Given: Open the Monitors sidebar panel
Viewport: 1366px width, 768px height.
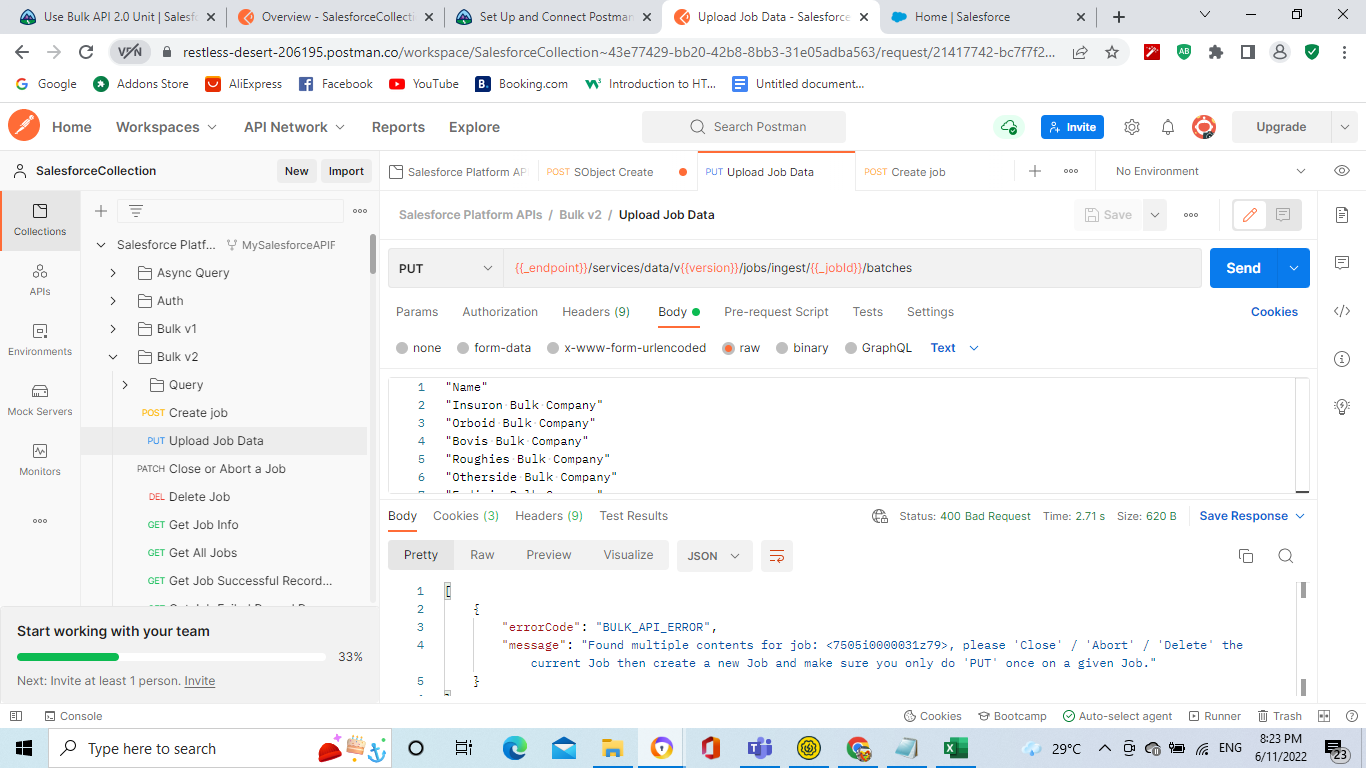Looking at the screenshot, I should point(40,461).
